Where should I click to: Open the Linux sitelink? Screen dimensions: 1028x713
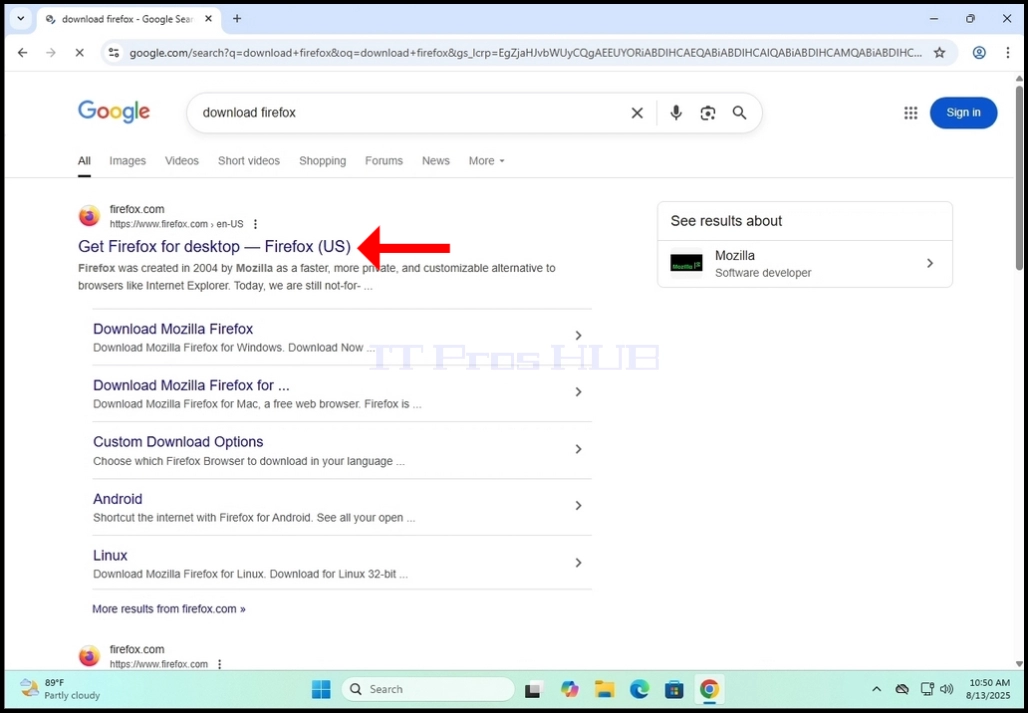coord(110,556)
